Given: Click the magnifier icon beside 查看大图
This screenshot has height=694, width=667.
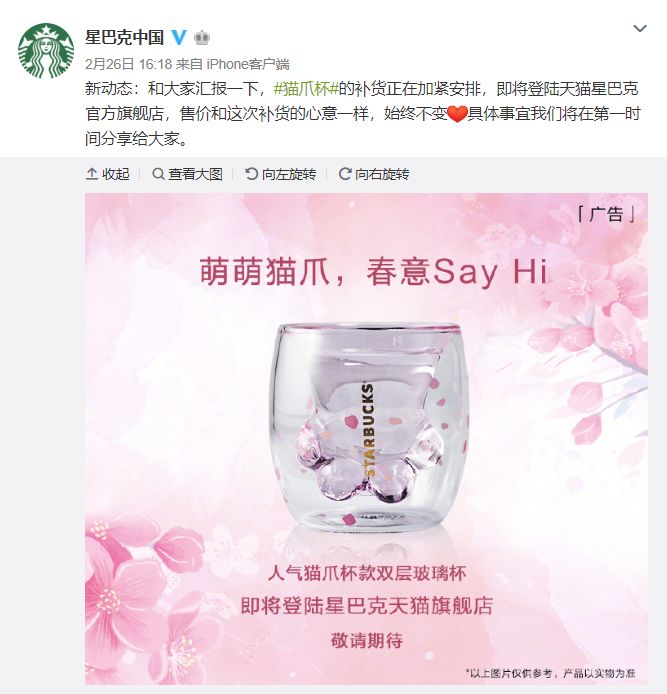Looking at the screenshot, I should click(x=158, y=174).
